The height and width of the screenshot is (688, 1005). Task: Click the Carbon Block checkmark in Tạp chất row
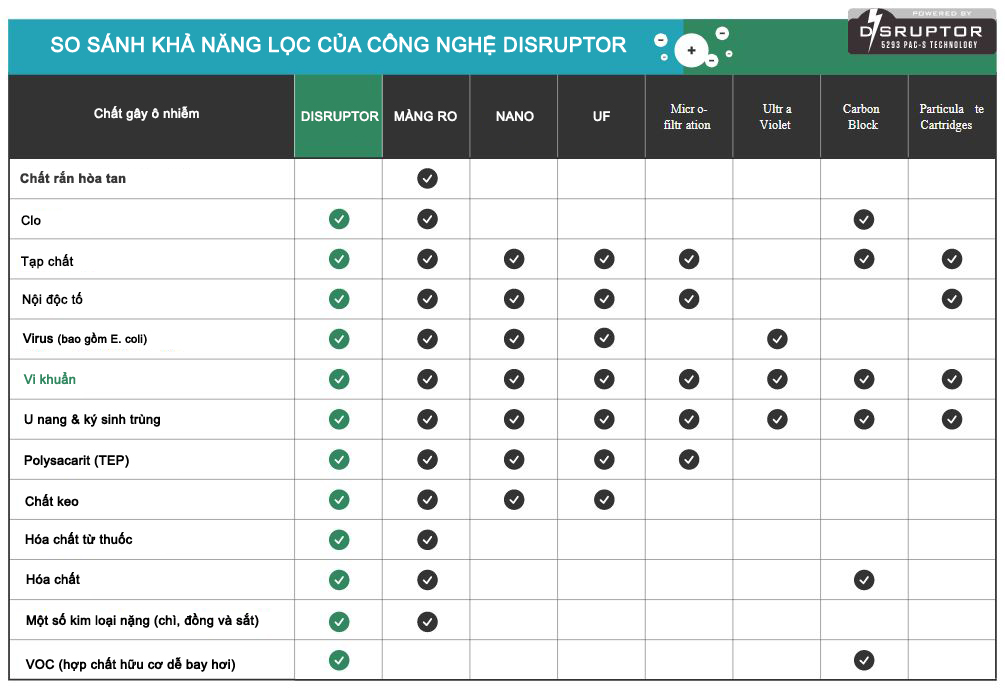pos(864,259)
